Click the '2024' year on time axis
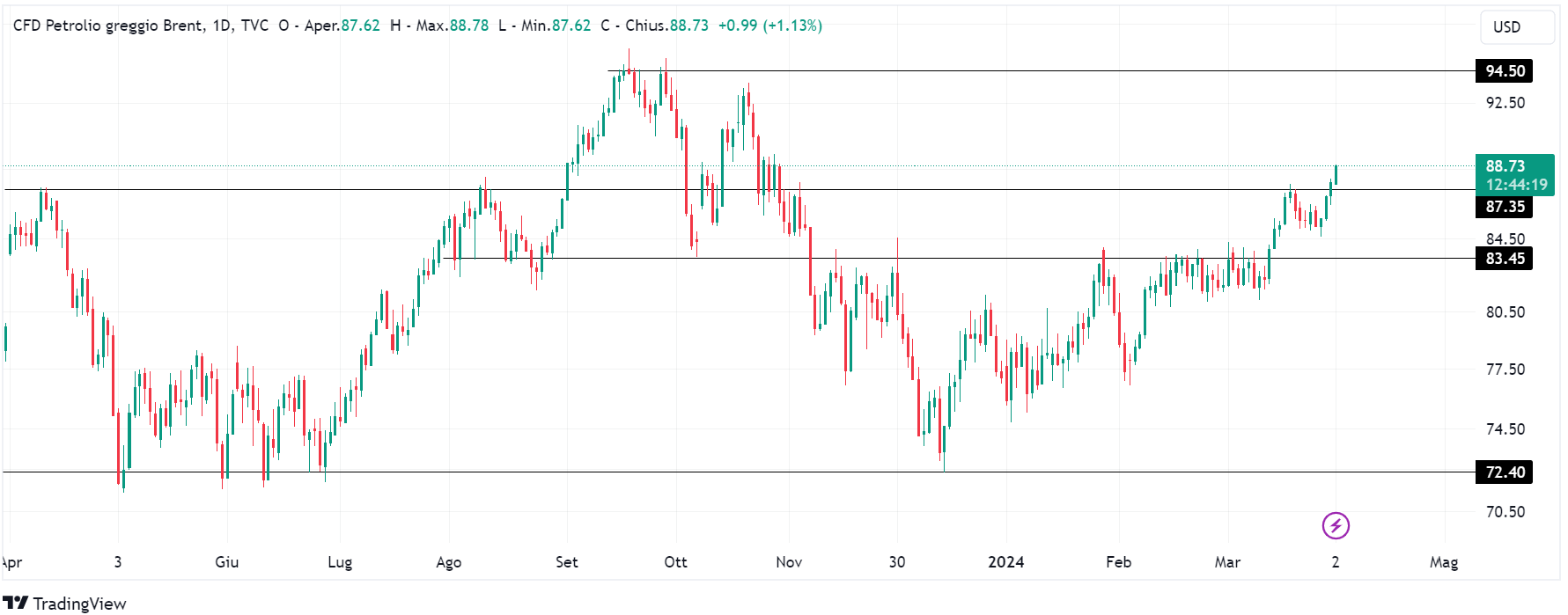The image size is (1568, 615). pyautogui.click(x=1006, y=562)
